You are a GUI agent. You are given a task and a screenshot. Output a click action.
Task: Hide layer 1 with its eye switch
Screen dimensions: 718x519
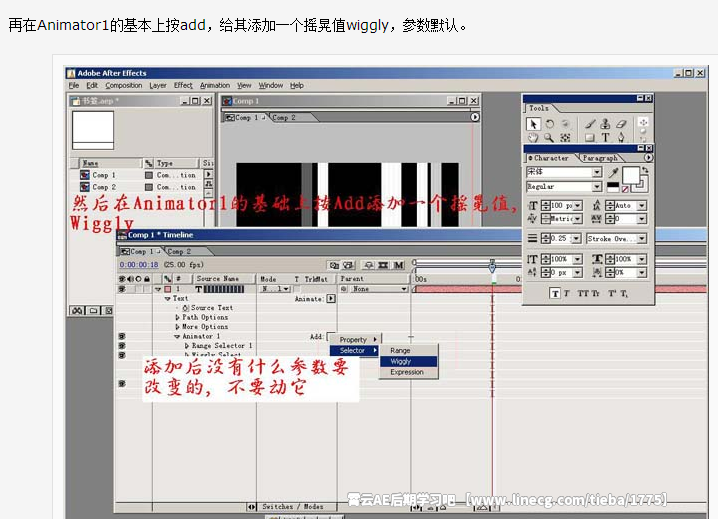click(x=122, y=289)
